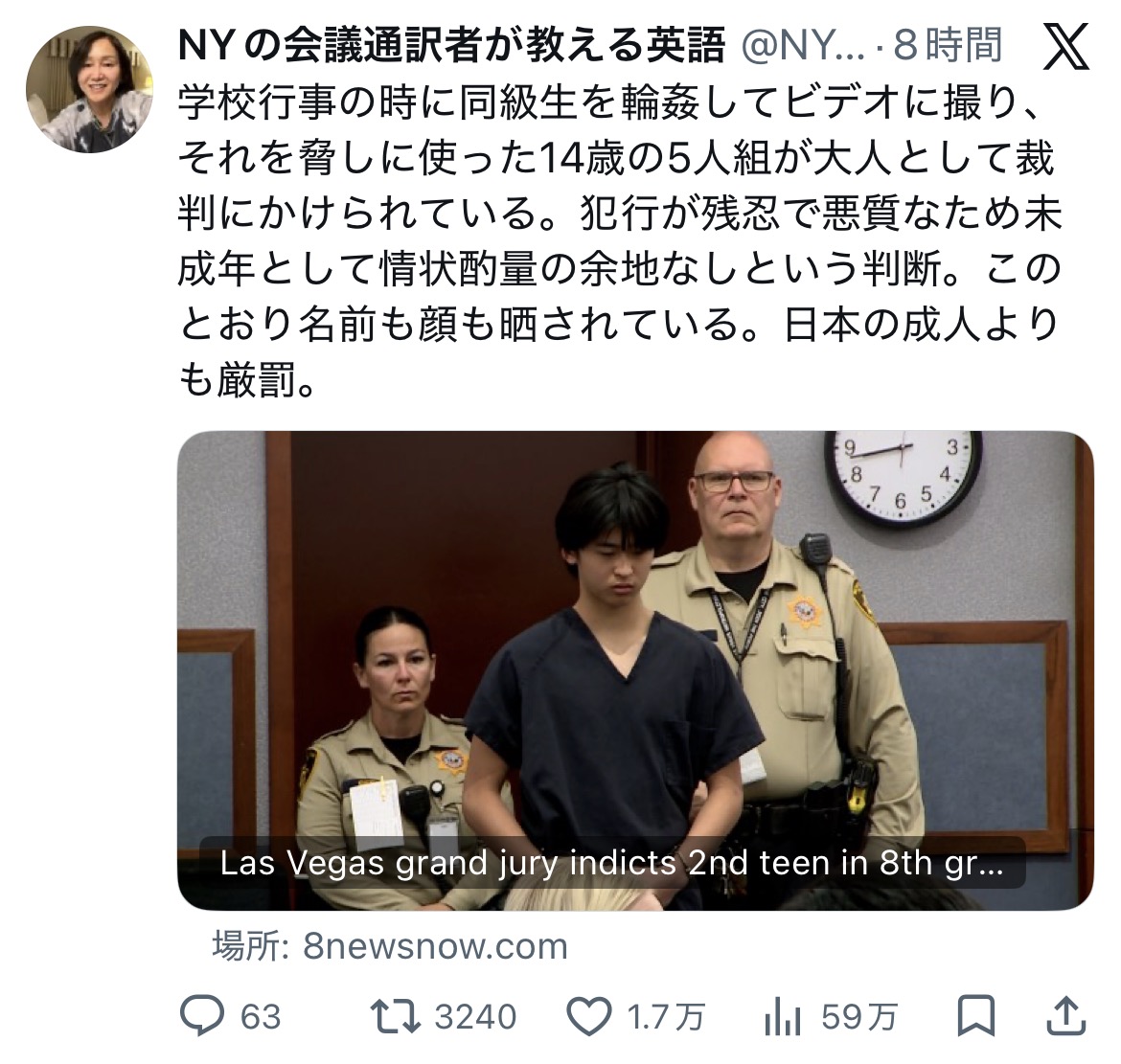This screenshot has width=1121, height=1064.
Task: Bookmark this post
Action: point(976,1015)
